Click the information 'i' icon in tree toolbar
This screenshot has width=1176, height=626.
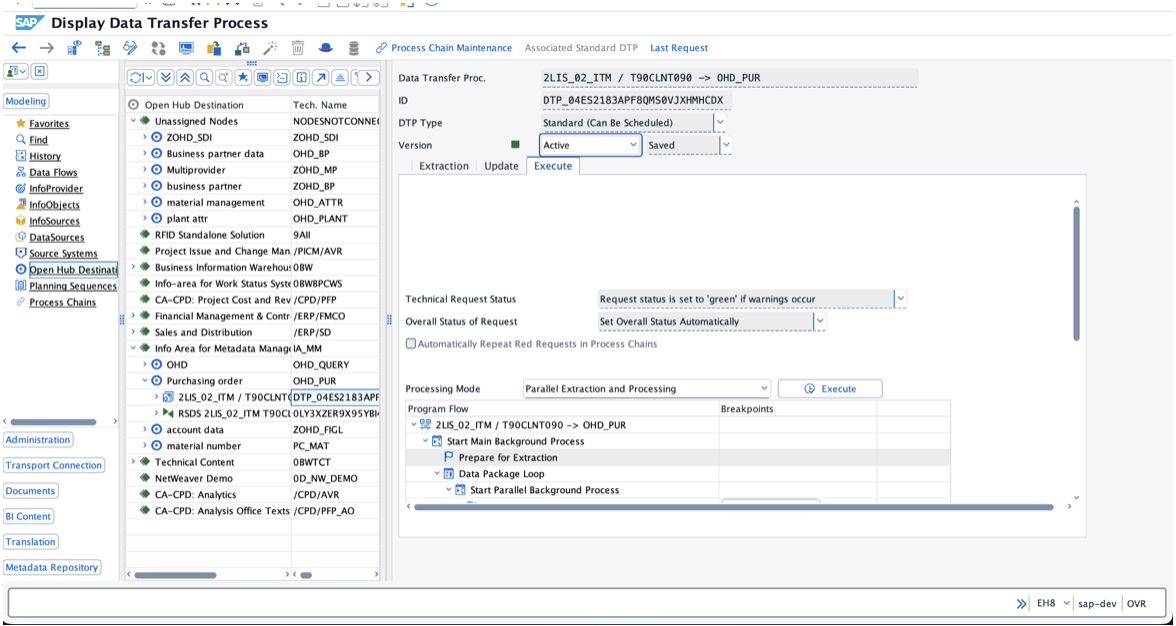coord(302,77)
